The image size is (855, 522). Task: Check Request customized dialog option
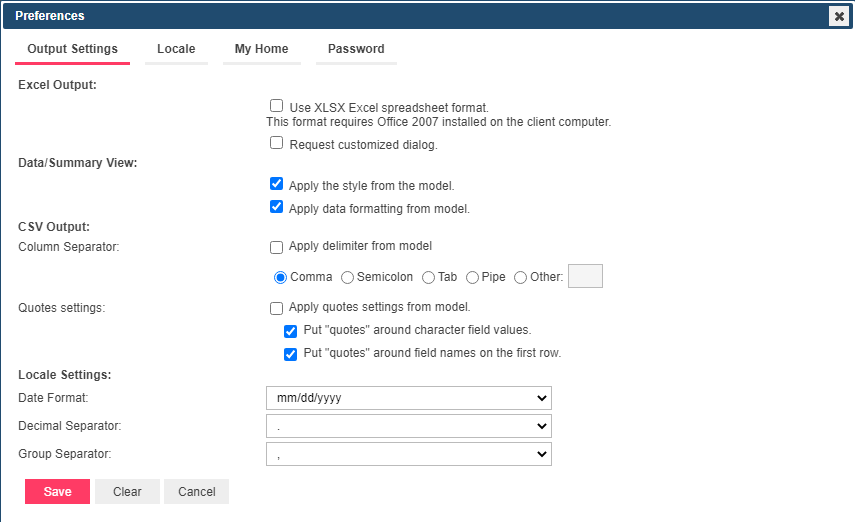coord(277,143)
